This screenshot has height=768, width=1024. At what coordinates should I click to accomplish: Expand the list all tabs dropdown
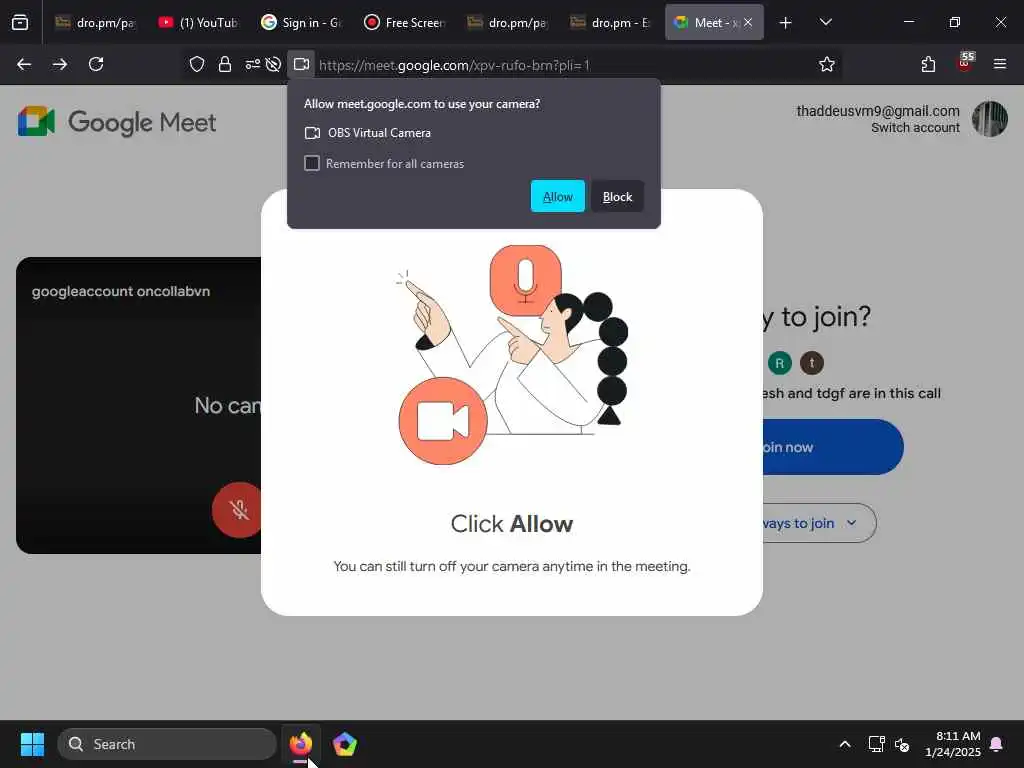tap(825, 22)
